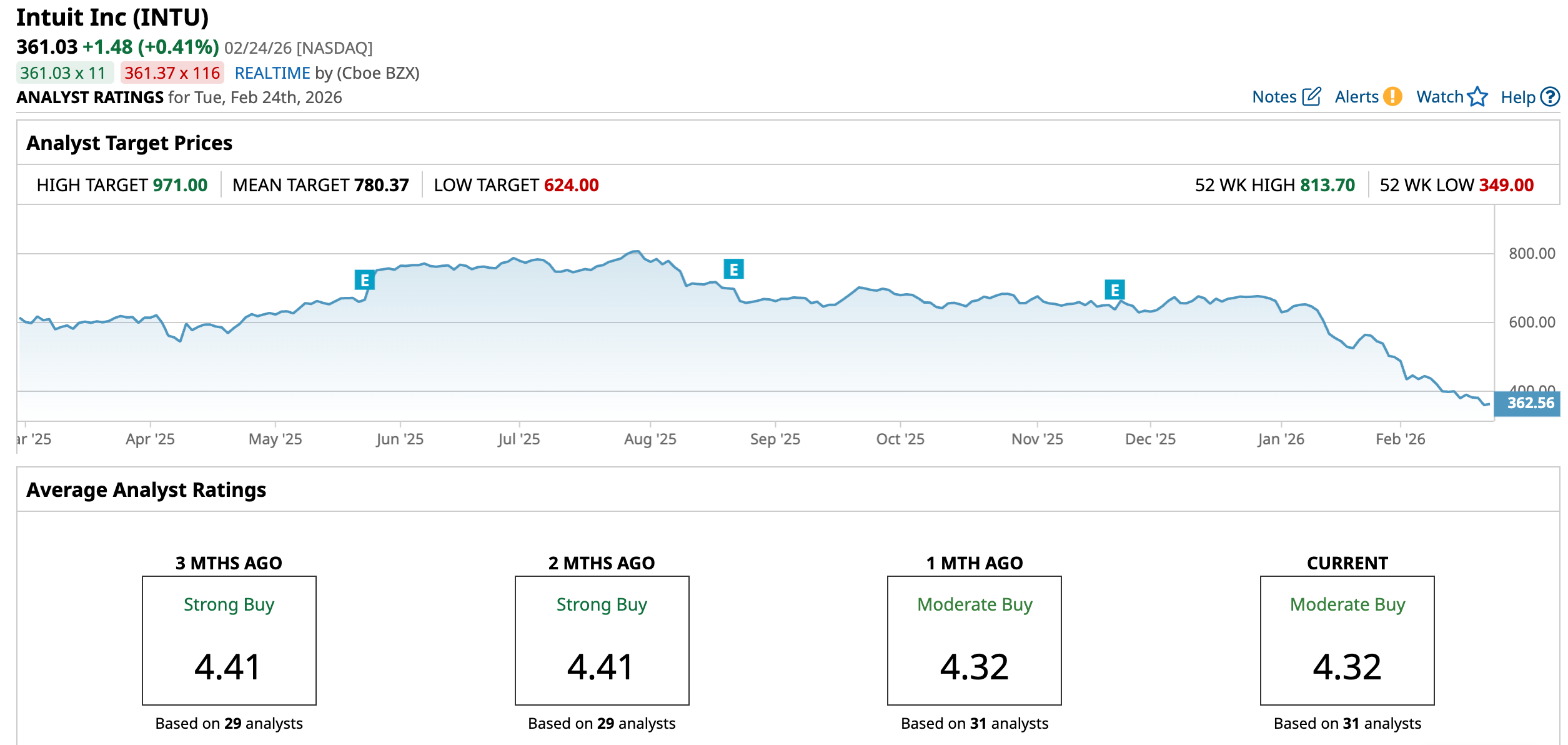
Task: Click the earnings E marker near Jun '25
Action: (x=364, y=280)
